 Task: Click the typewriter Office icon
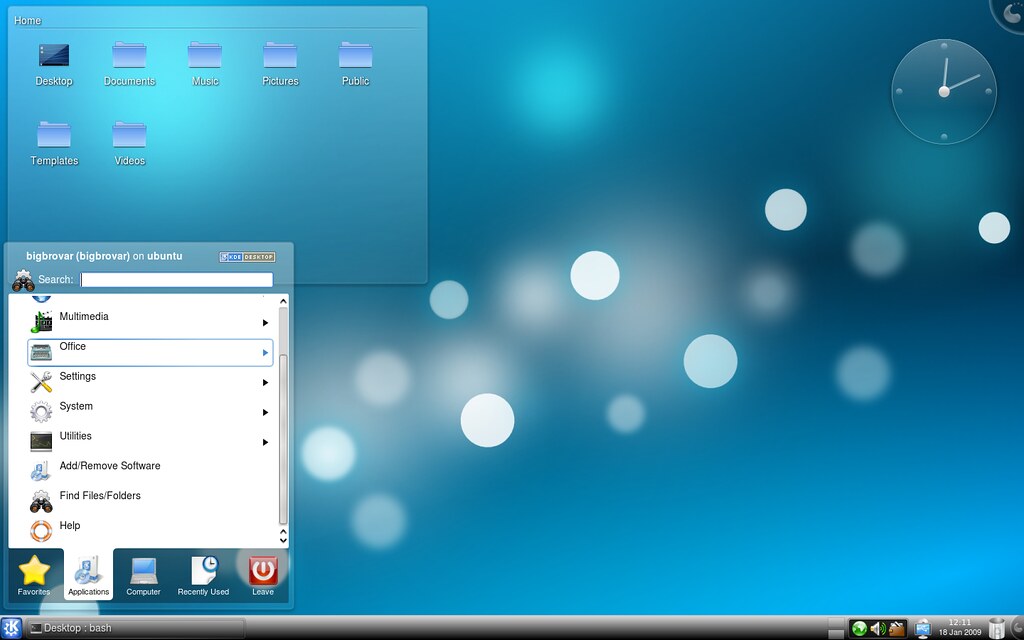(x=41, y=352)
